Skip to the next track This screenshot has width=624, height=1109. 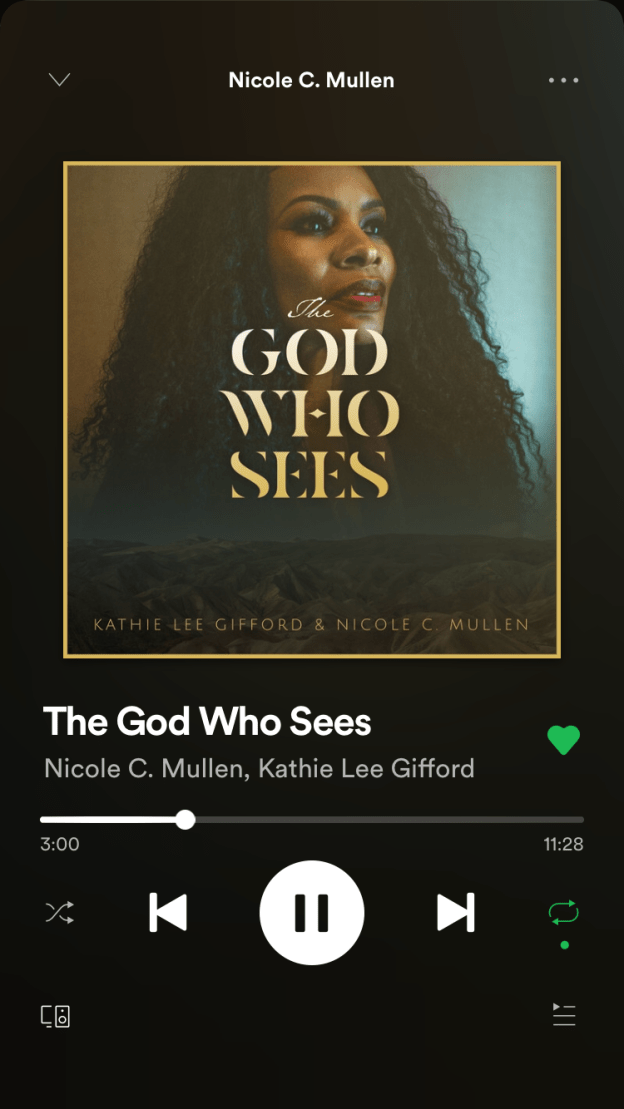[x=456, y=912]
